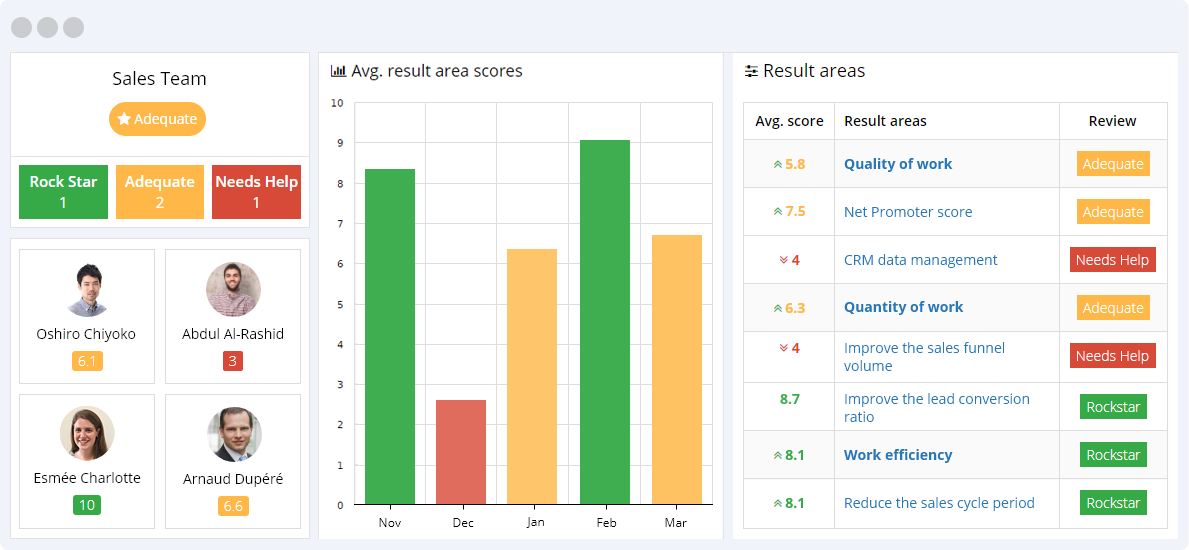
Task: Open Reduce the sales cycle period link
Action: click(x=939, y=503)
